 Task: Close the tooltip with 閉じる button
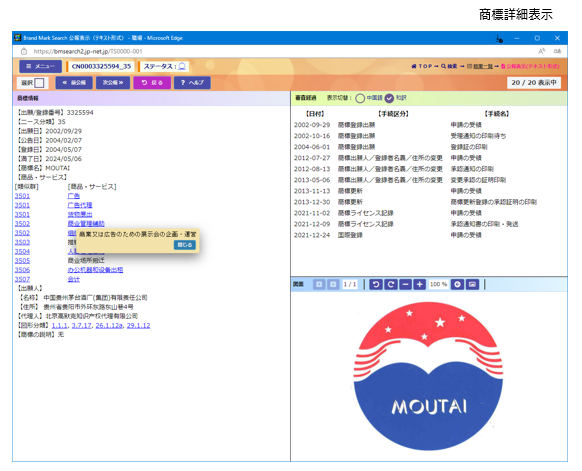(184, 245)
